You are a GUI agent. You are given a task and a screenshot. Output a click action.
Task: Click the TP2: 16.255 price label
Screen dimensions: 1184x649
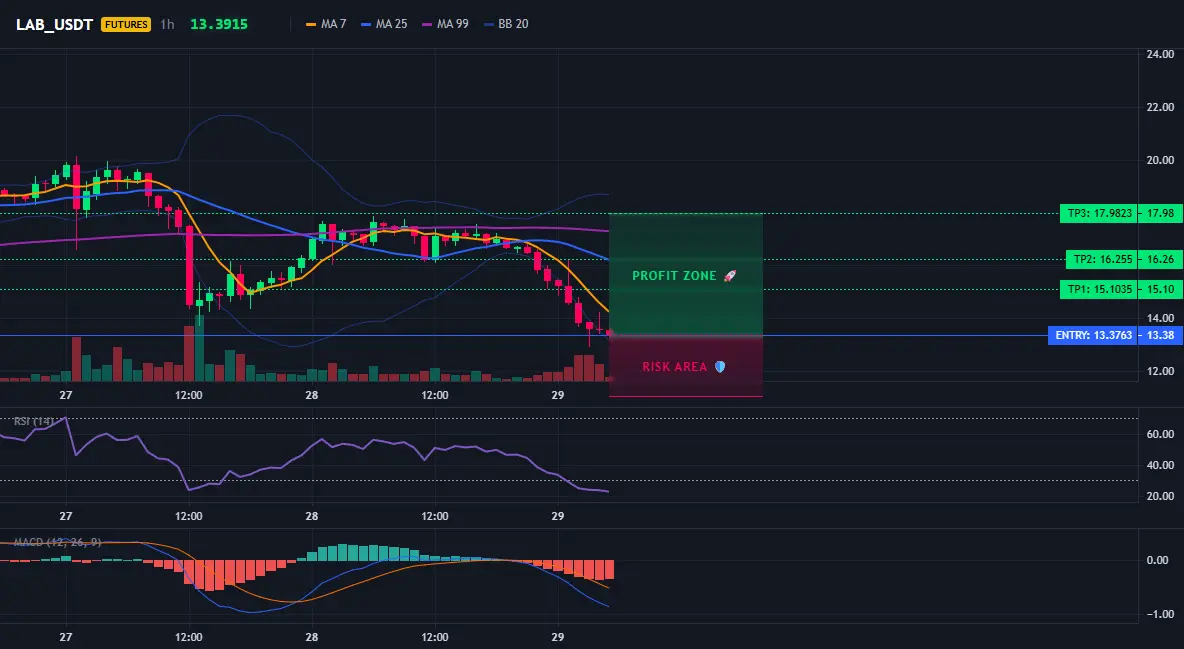(1102, 259)
